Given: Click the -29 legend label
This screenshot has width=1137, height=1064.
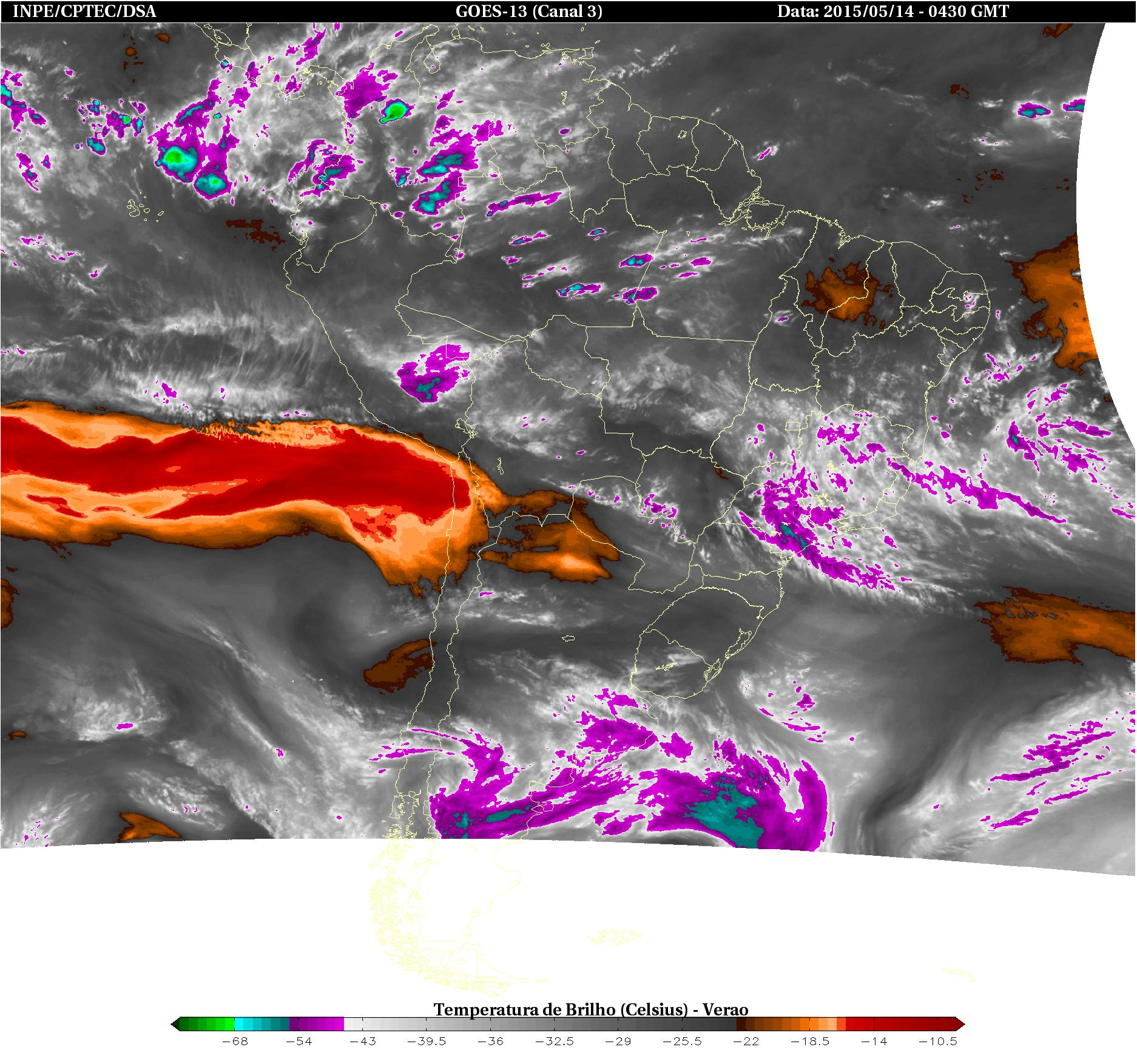Looking at the screenshot, I should pyautogui.click(x=618, y=1042).
